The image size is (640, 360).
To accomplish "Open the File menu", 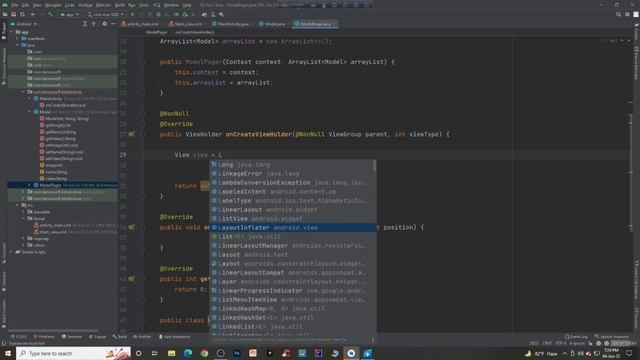I will tap(15, 5).
